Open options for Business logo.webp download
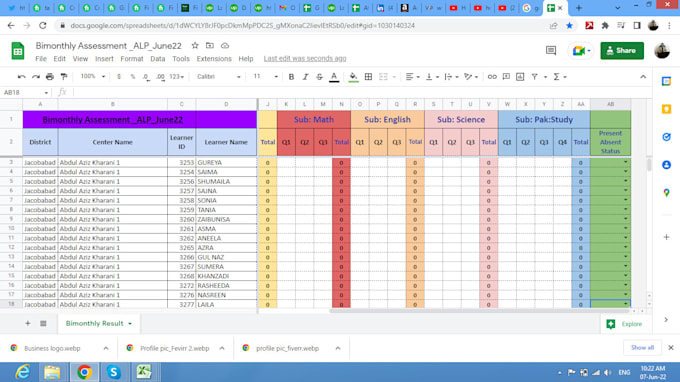The image size is (680, 382). pyautogui.click(x=106, y=348)
